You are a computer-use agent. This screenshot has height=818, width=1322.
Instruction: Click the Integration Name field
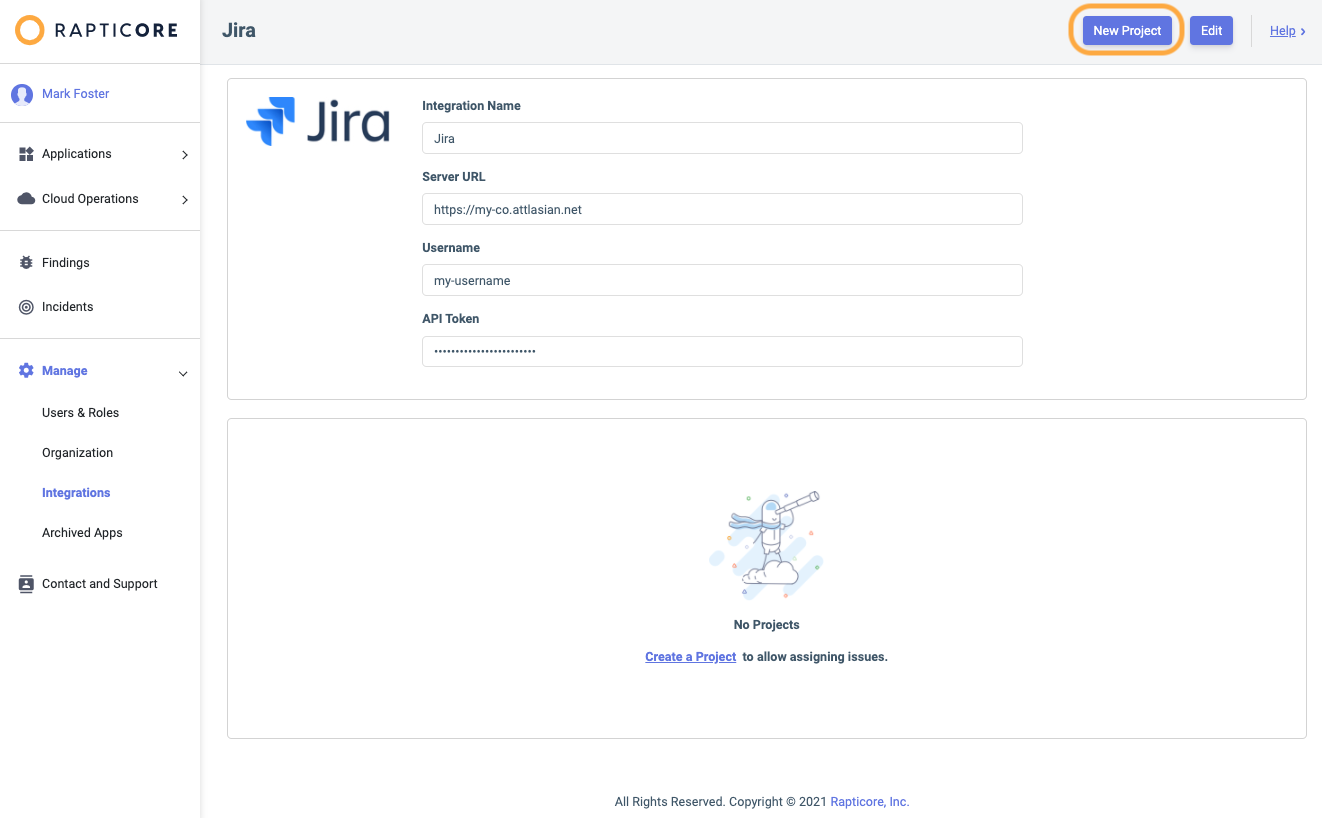[722, 138]
